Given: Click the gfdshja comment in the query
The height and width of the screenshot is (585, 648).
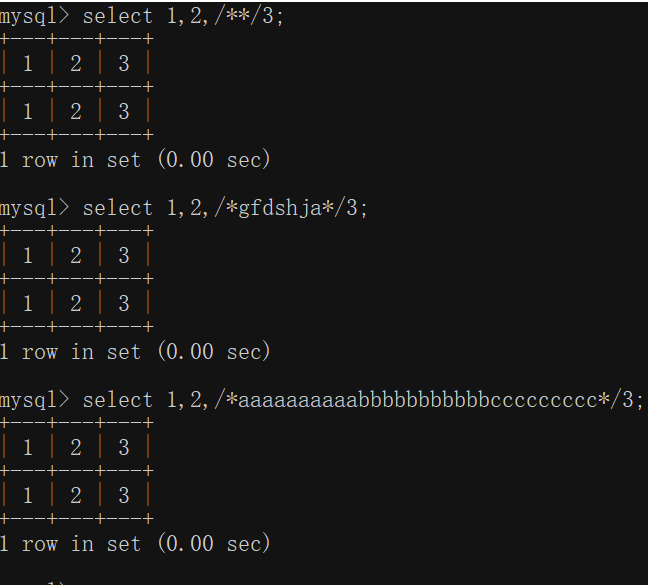Looking at the screenshot, I should pyautogui.click(x=279, y=208).
